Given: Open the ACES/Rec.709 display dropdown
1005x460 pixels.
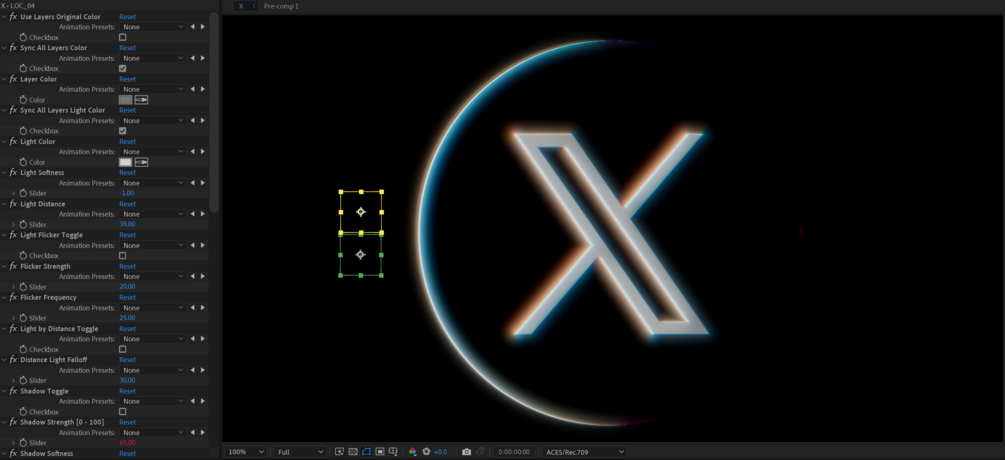Looking at the screenshot, I should [584, 452].
